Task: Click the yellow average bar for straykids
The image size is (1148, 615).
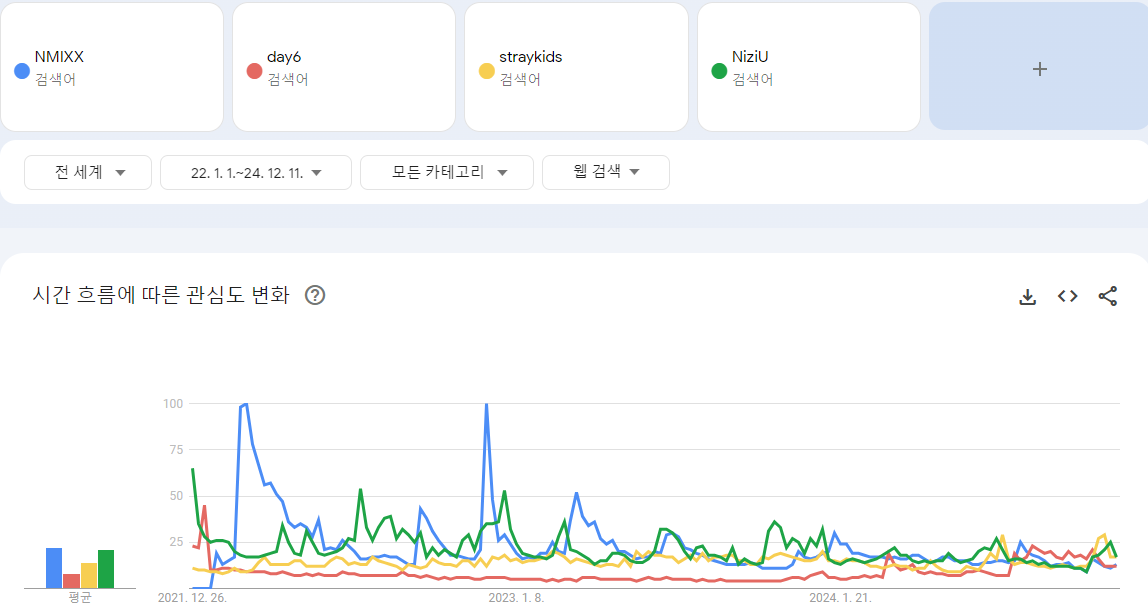Action: 89,575
